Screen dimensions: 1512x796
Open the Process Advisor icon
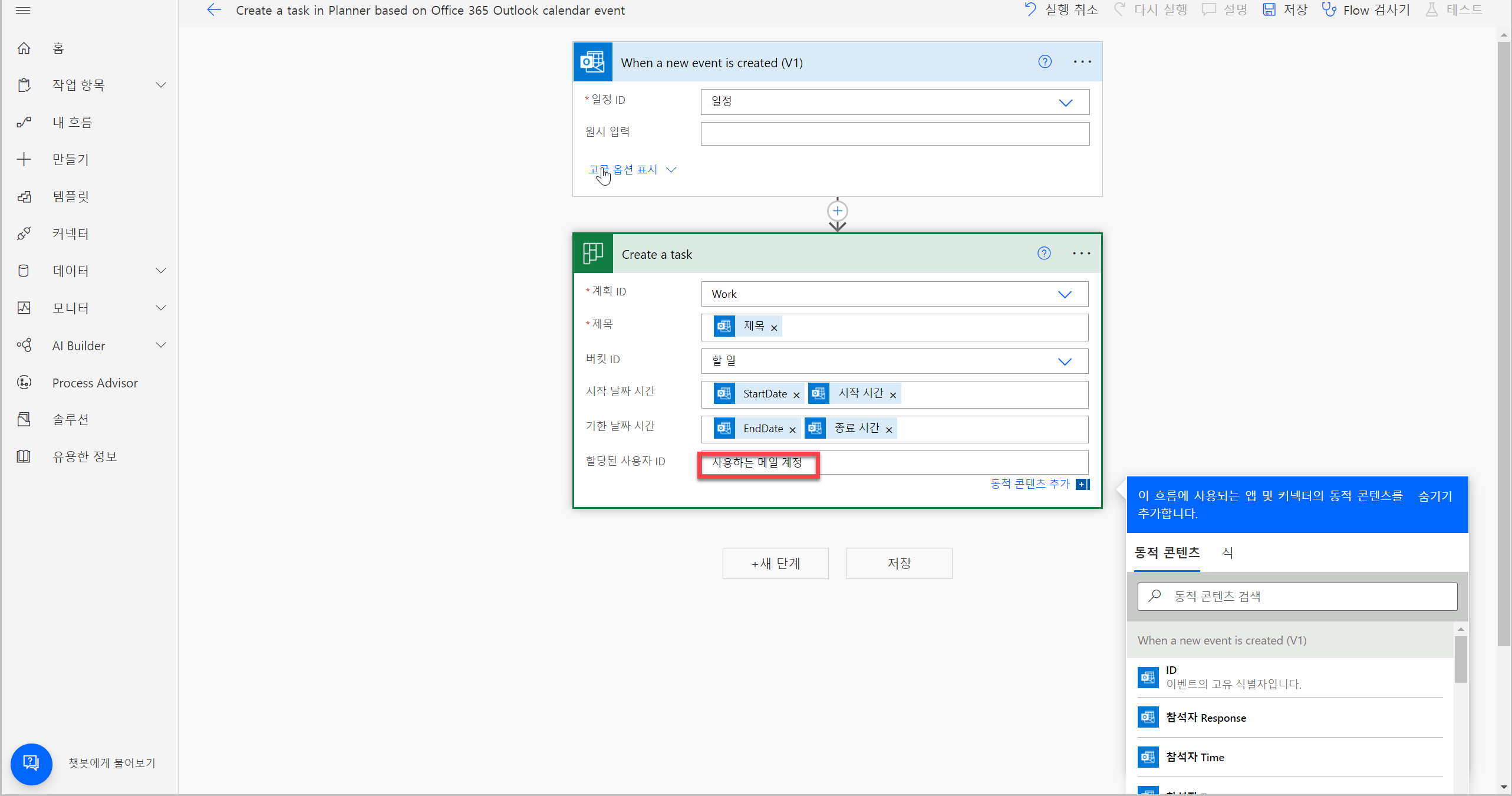coord(24,383)
